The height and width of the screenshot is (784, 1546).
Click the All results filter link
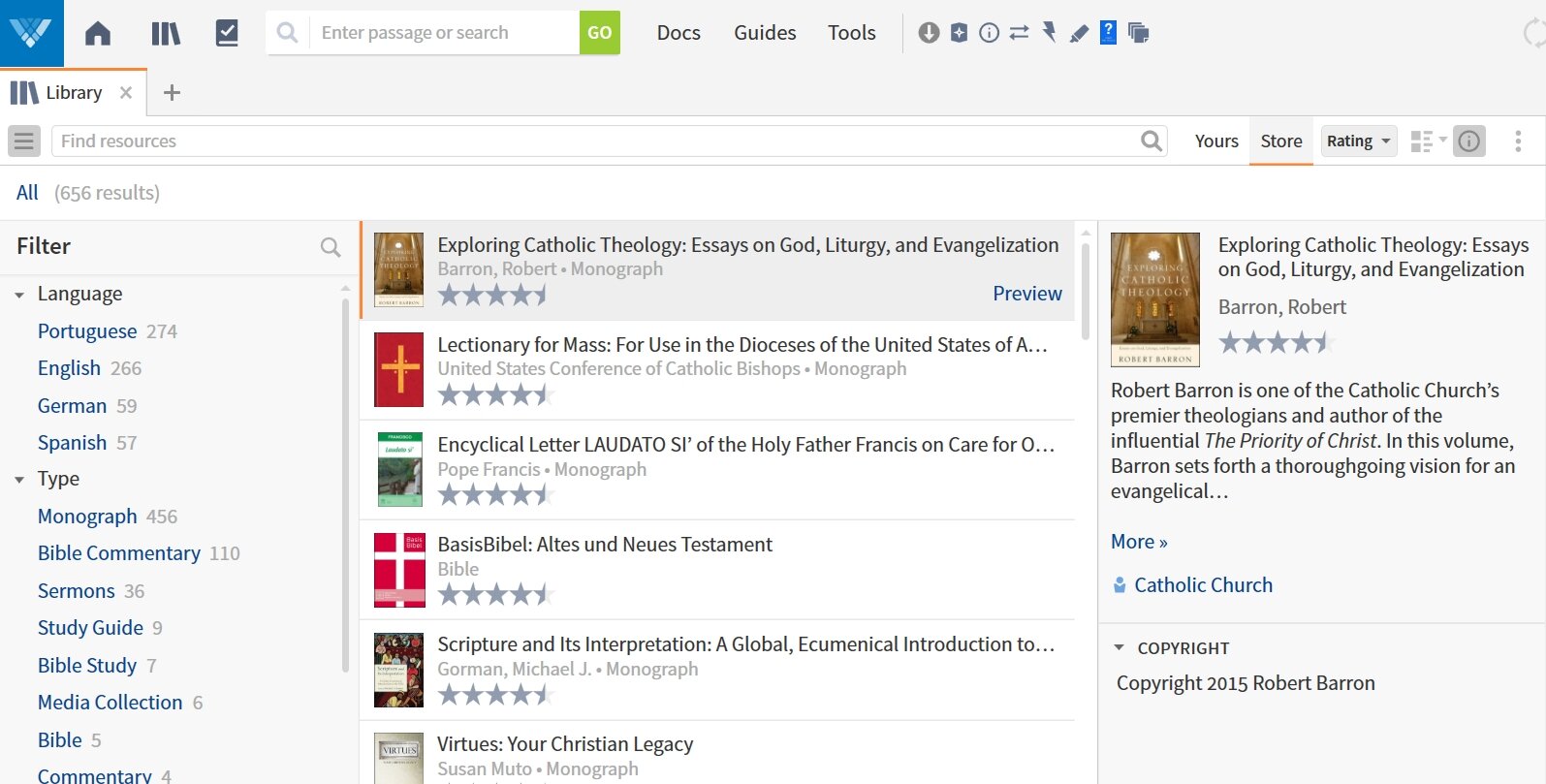pyautogui.click(x=27, y=193)
